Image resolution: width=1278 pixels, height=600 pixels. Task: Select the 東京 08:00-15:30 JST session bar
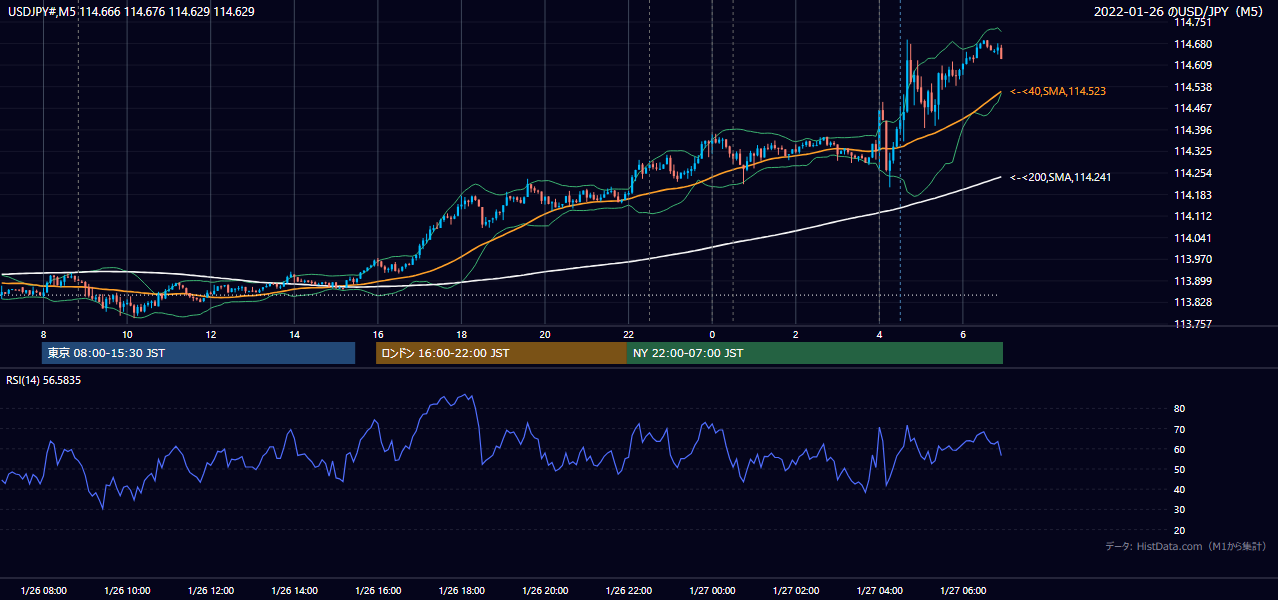pos(198,353)
